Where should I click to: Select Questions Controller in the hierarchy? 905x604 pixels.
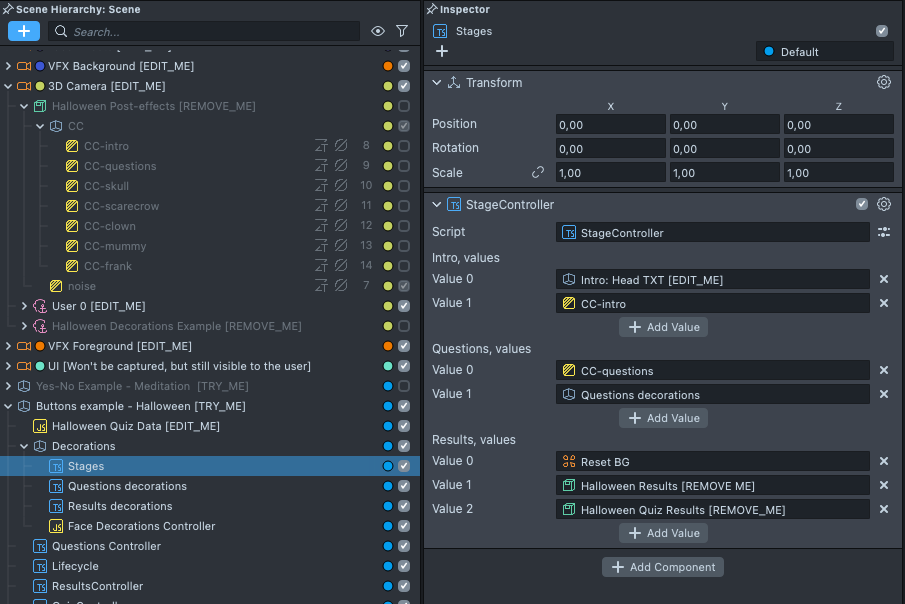(106, 546)
